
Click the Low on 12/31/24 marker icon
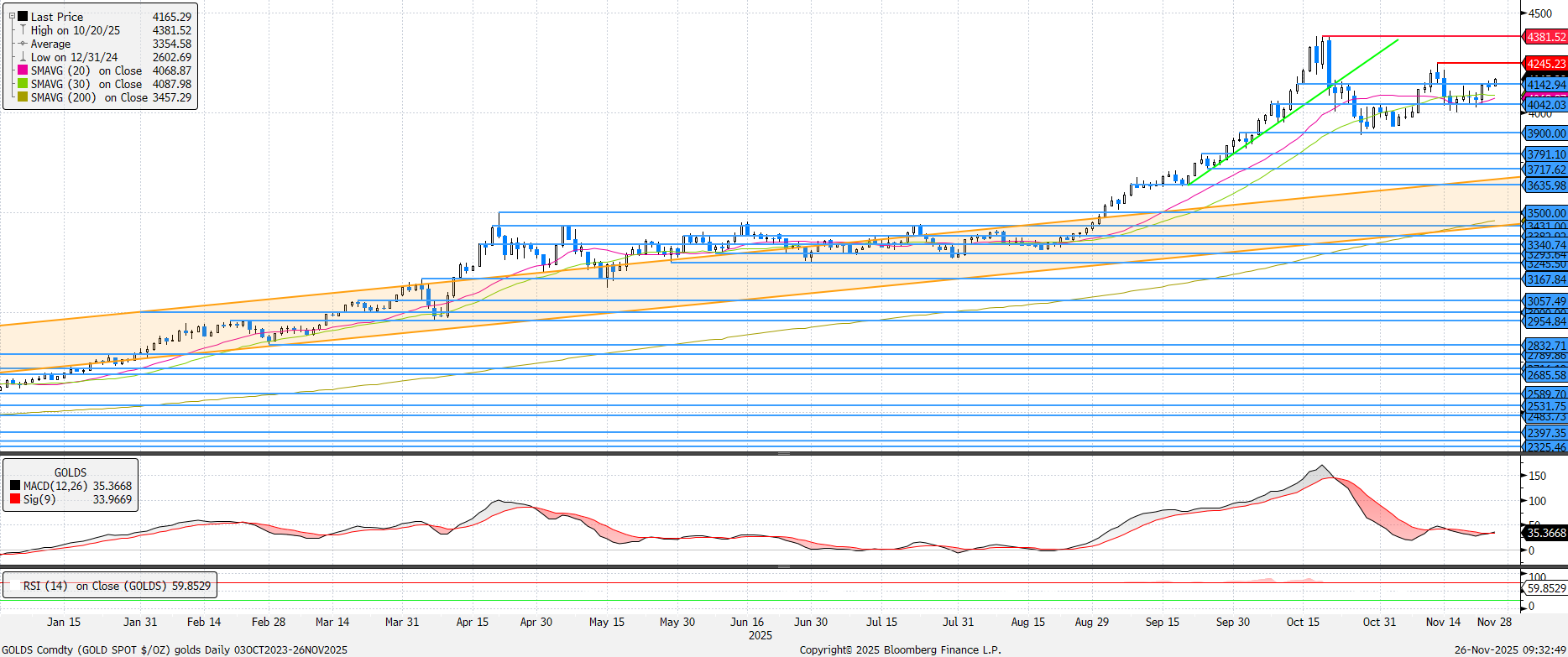pos(23,57)
